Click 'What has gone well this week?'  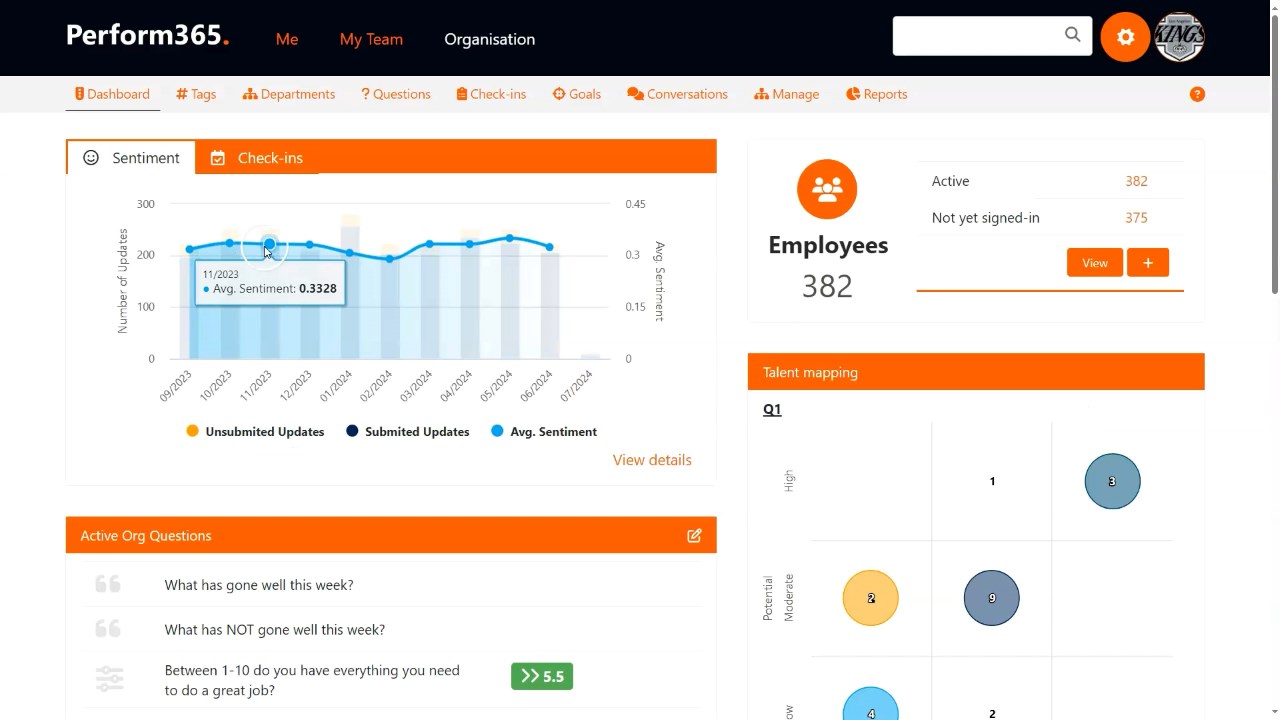click(x=259, y=585)
